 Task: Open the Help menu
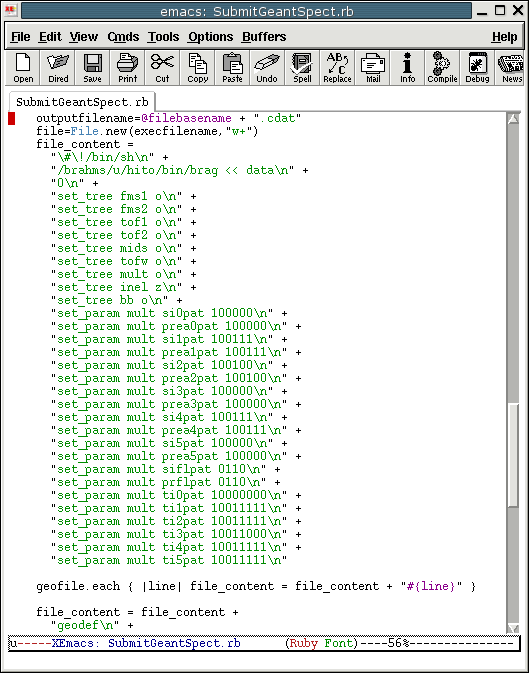coord(505,37)
